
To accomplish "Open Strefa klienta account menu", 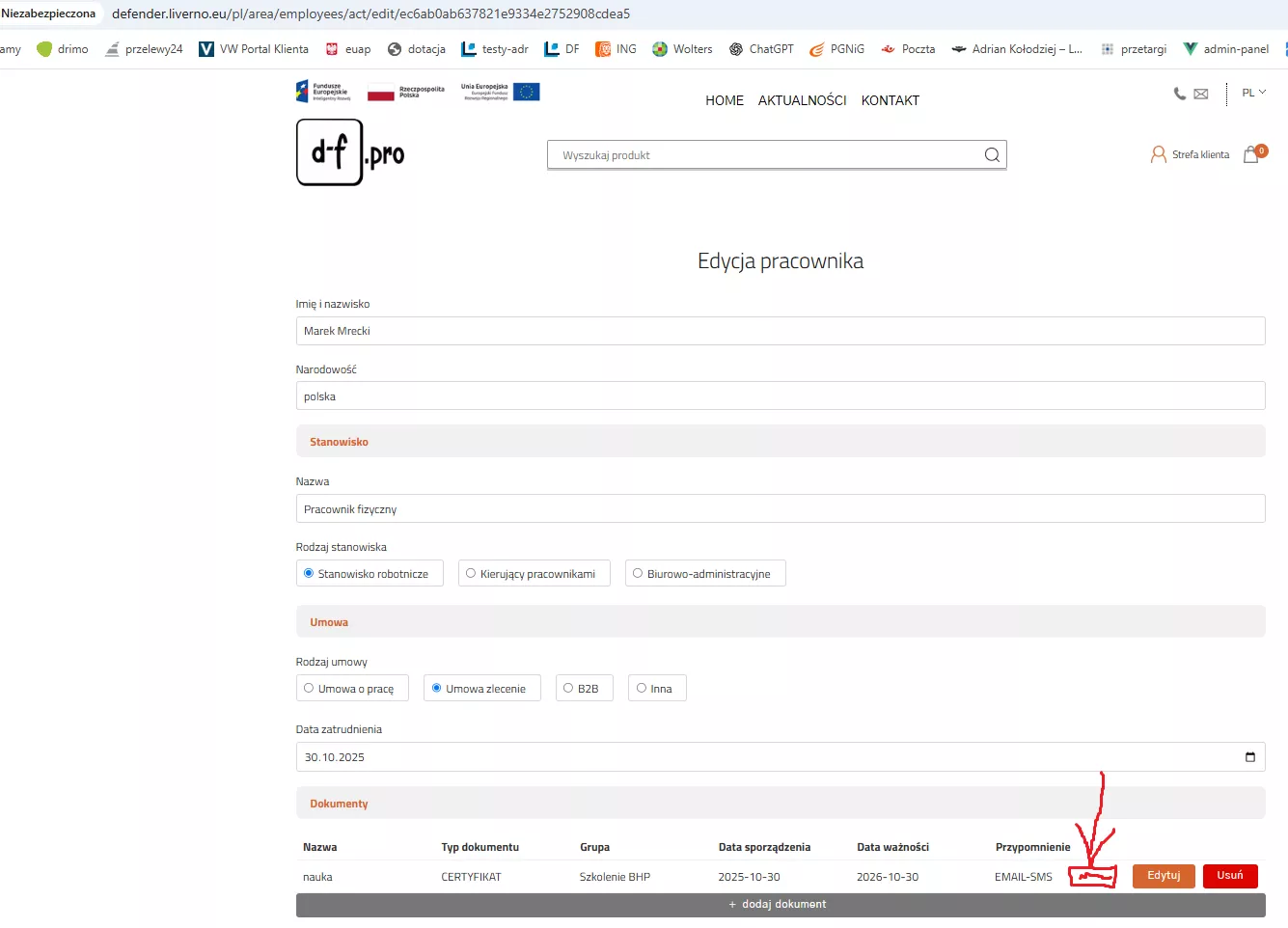I will pos(1191,154).
